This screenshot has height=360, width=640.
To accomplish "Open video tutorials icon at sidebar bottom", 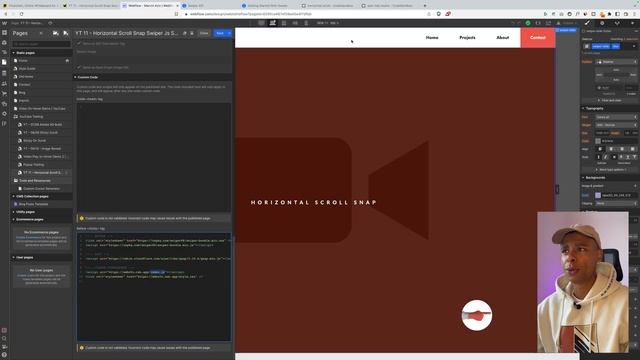I will (x=4, y=347).
